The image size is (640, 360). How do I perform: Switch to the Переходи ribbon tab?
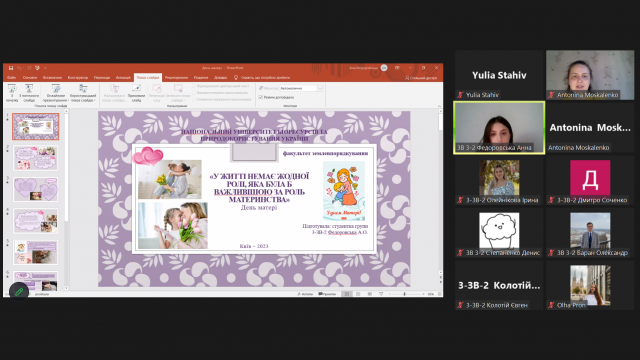coord(102,78)
